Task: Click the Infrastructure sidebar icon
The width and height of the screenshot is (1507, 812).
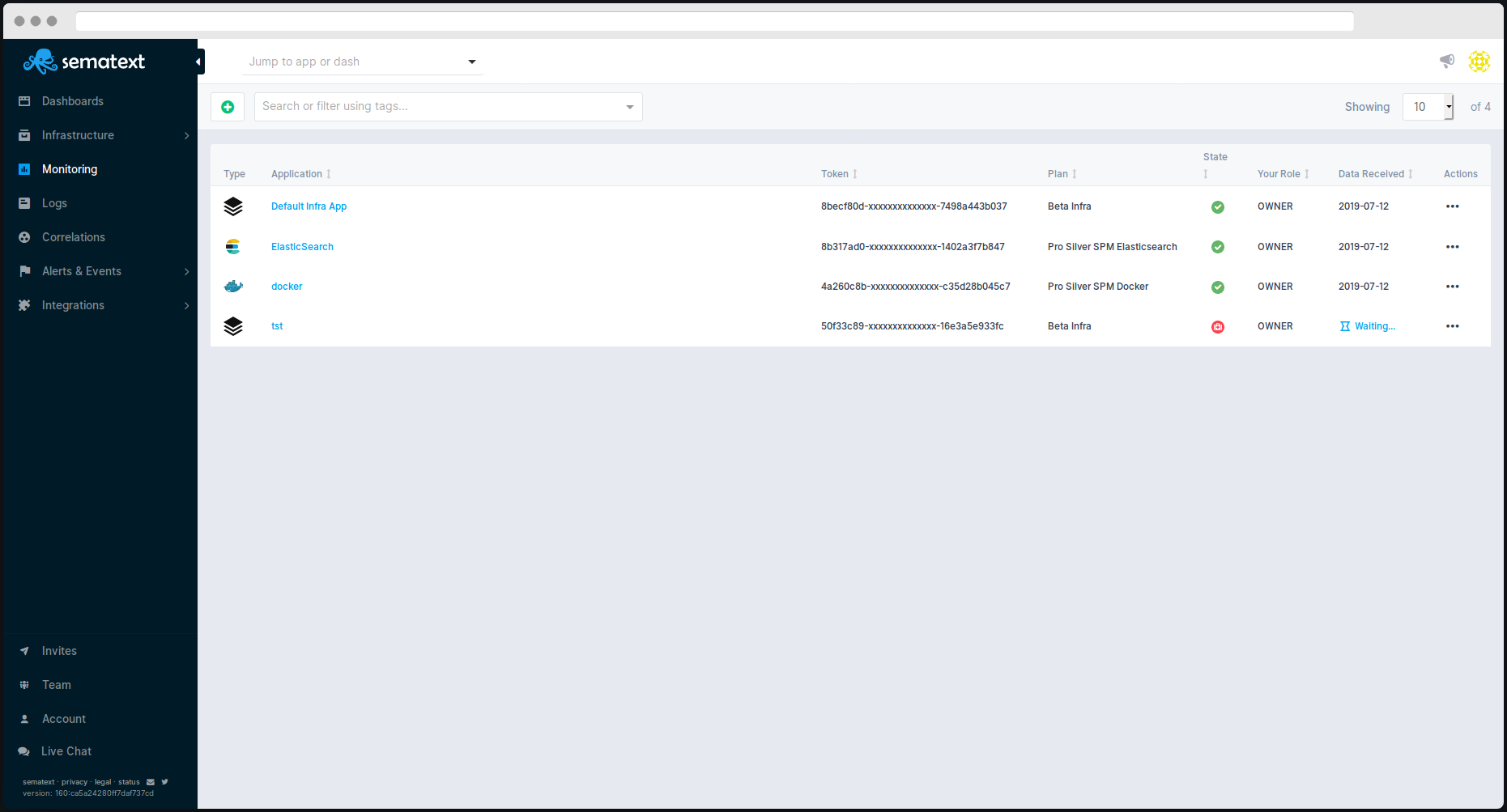Action: (x=24, y=135)
